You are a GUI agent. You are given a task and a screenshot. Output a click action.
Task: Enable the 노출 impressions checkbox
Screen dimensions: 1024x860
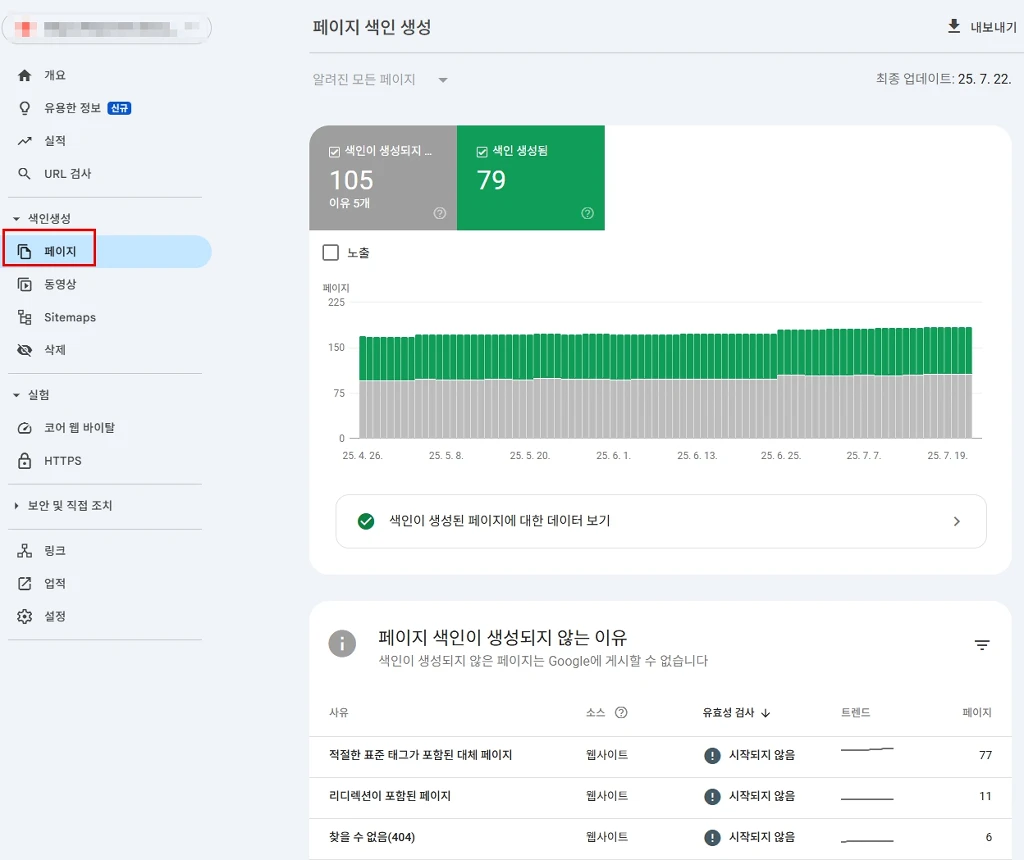331,253
